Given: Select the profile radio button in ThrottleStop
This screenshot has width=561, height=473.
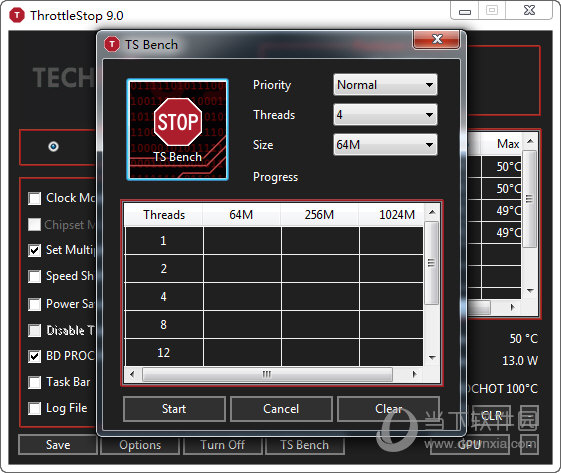Looking at the screenshot, I should click(x=53, y=146).
